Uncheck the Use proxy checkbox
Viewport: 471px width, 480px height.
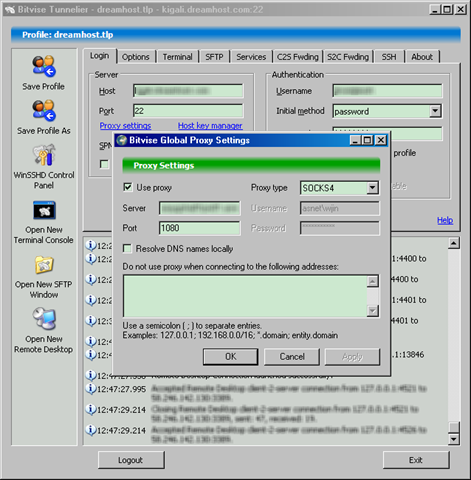(128, 187)
